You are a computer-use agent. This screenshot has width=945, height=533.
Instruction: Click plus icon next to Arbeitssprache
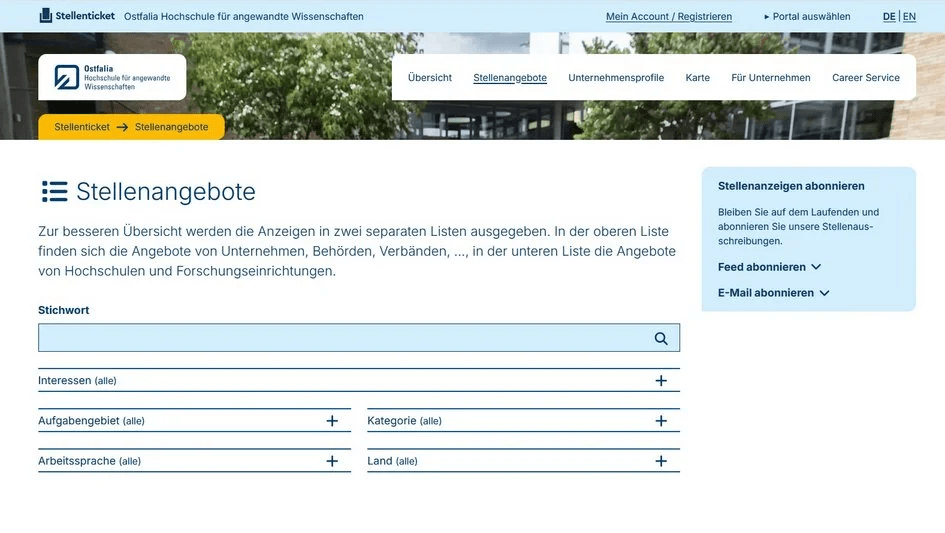[x=332, y=461]
